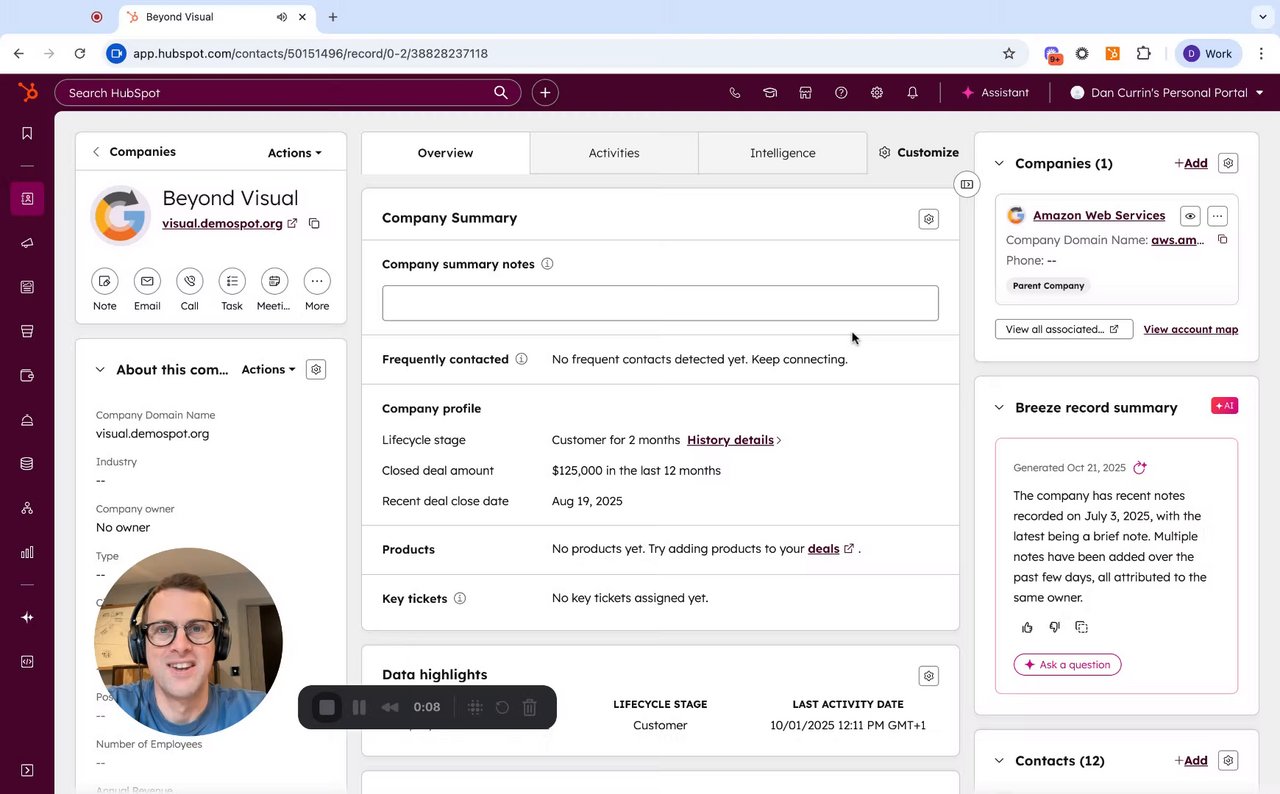The width and height of the screenshot is (1280, 794).
Task: Click the Email action button
Action: [147, 281]
